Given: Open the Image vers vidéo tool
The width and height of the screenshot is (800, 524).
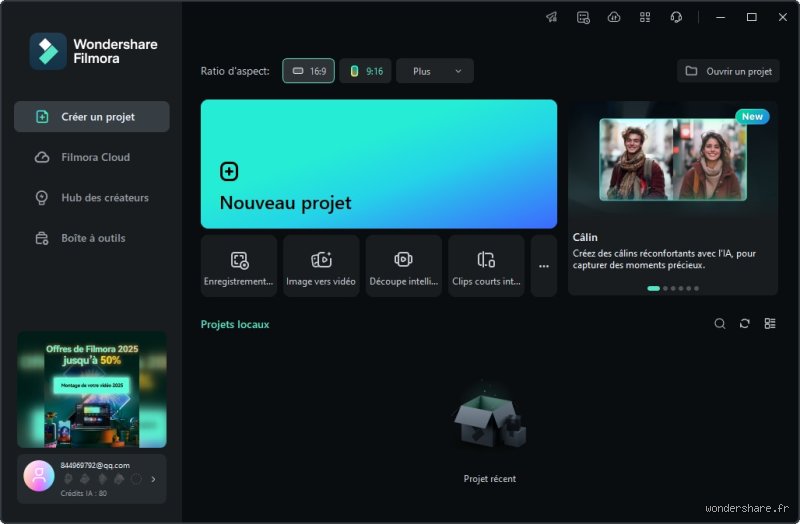Looking at the screenshot, I should click(321, 266).
